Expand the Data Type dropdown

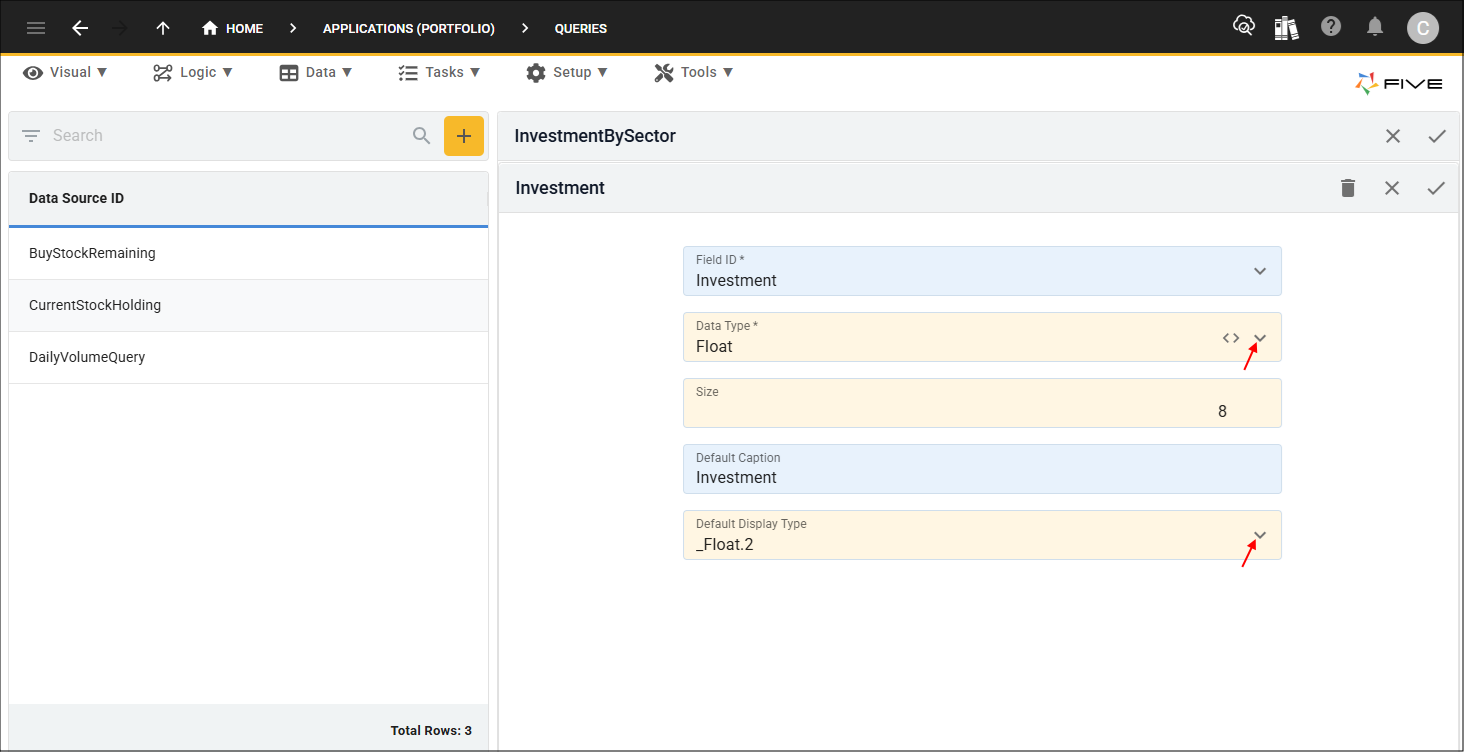[1260, 338]
